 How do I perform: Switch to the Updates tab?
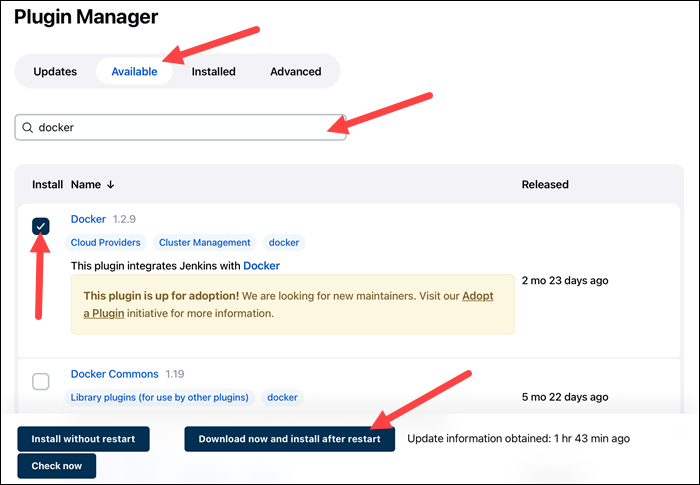(55, 71)
